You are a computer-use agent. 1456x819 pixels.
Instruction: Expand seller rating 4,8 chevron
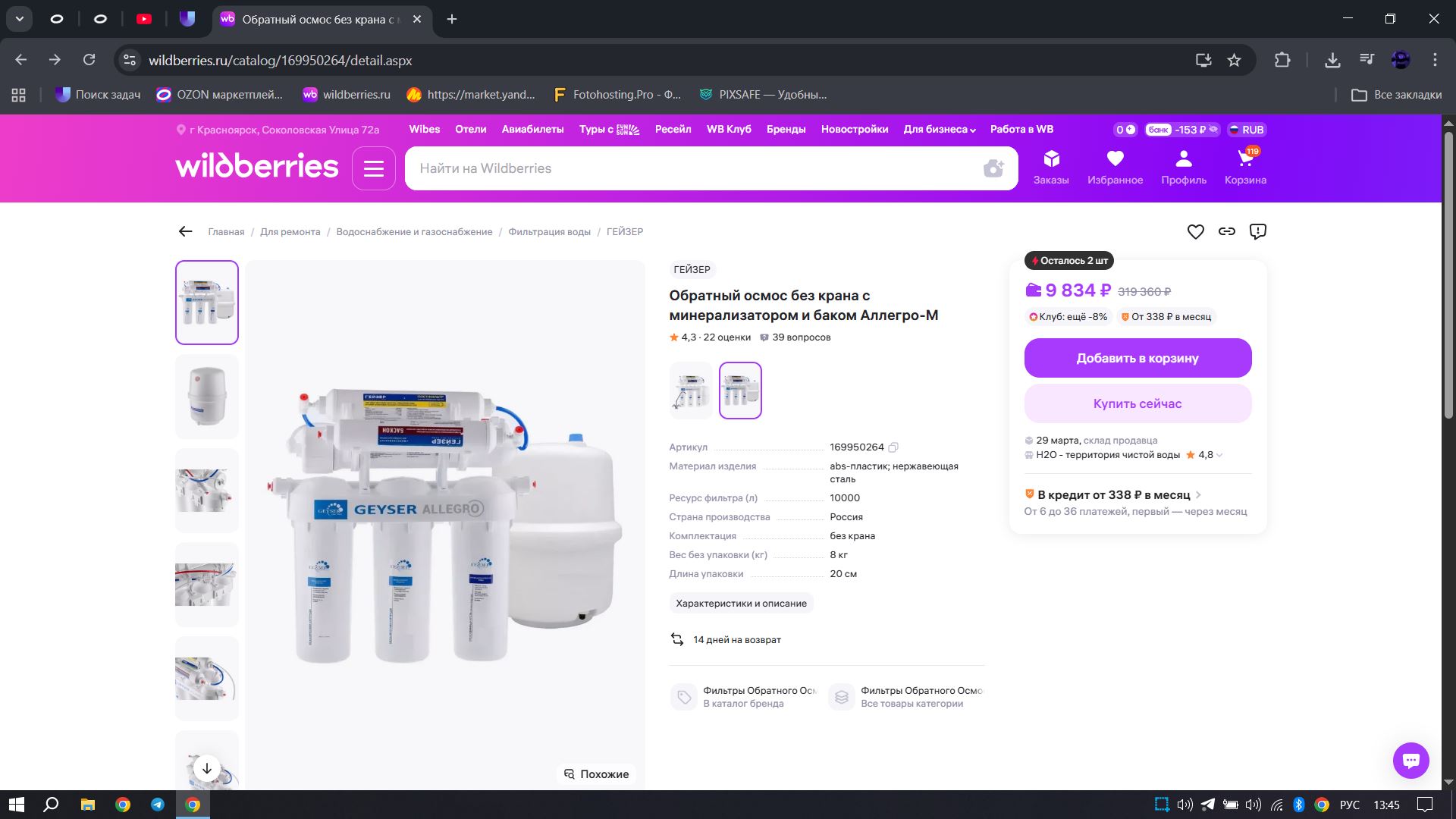point(1219,455)
